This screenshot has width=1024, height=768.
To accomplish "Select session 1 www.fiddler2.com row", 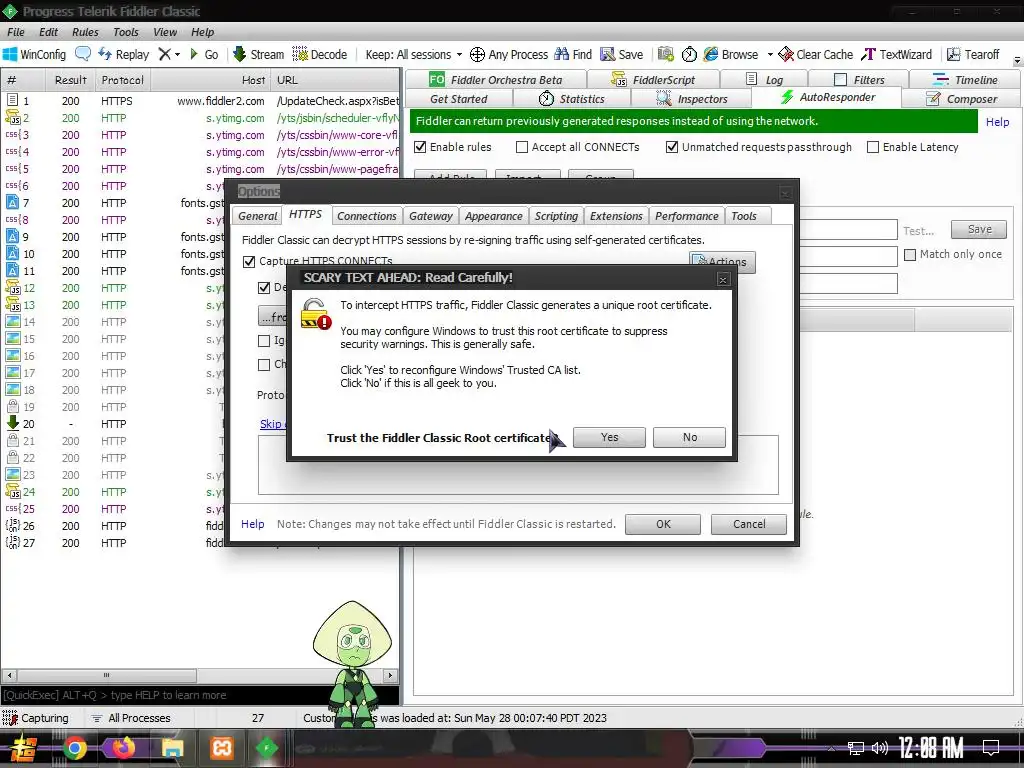I will pyautogui.click(x=200, y=101).
